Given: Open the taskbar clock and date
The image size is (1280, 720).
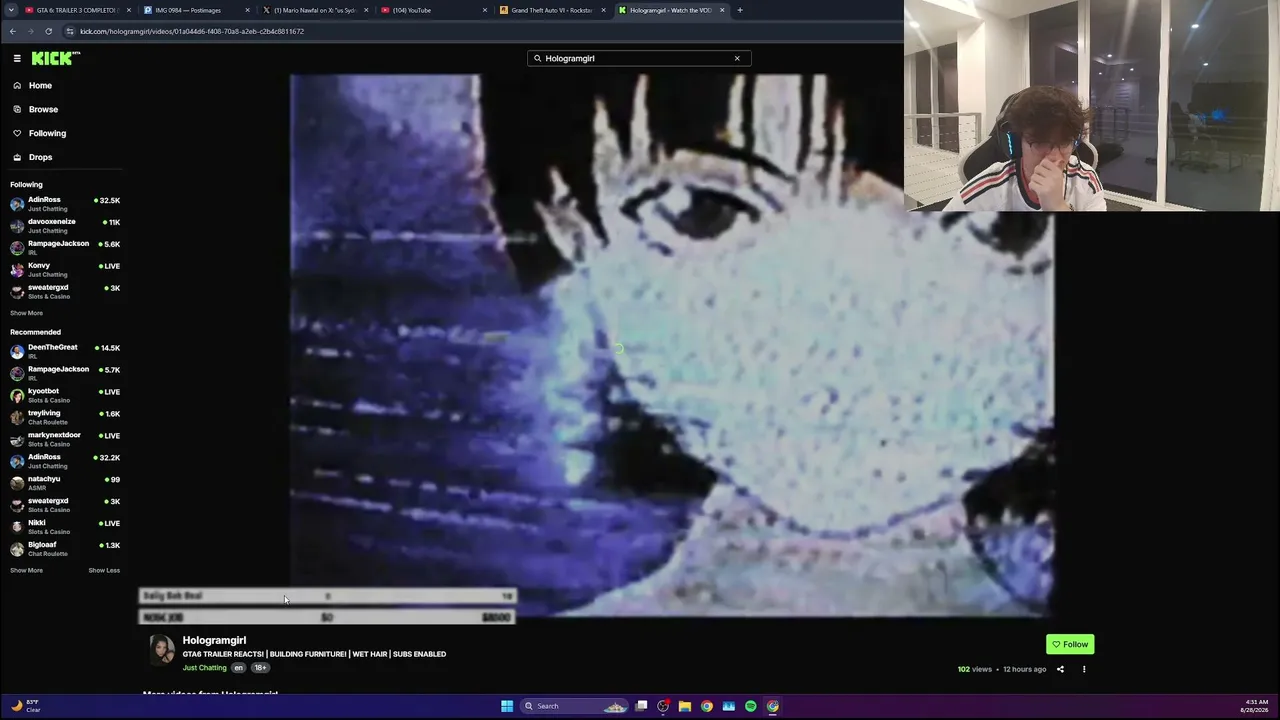Looking at the screenshot, I should click(x=1255, y=706).
